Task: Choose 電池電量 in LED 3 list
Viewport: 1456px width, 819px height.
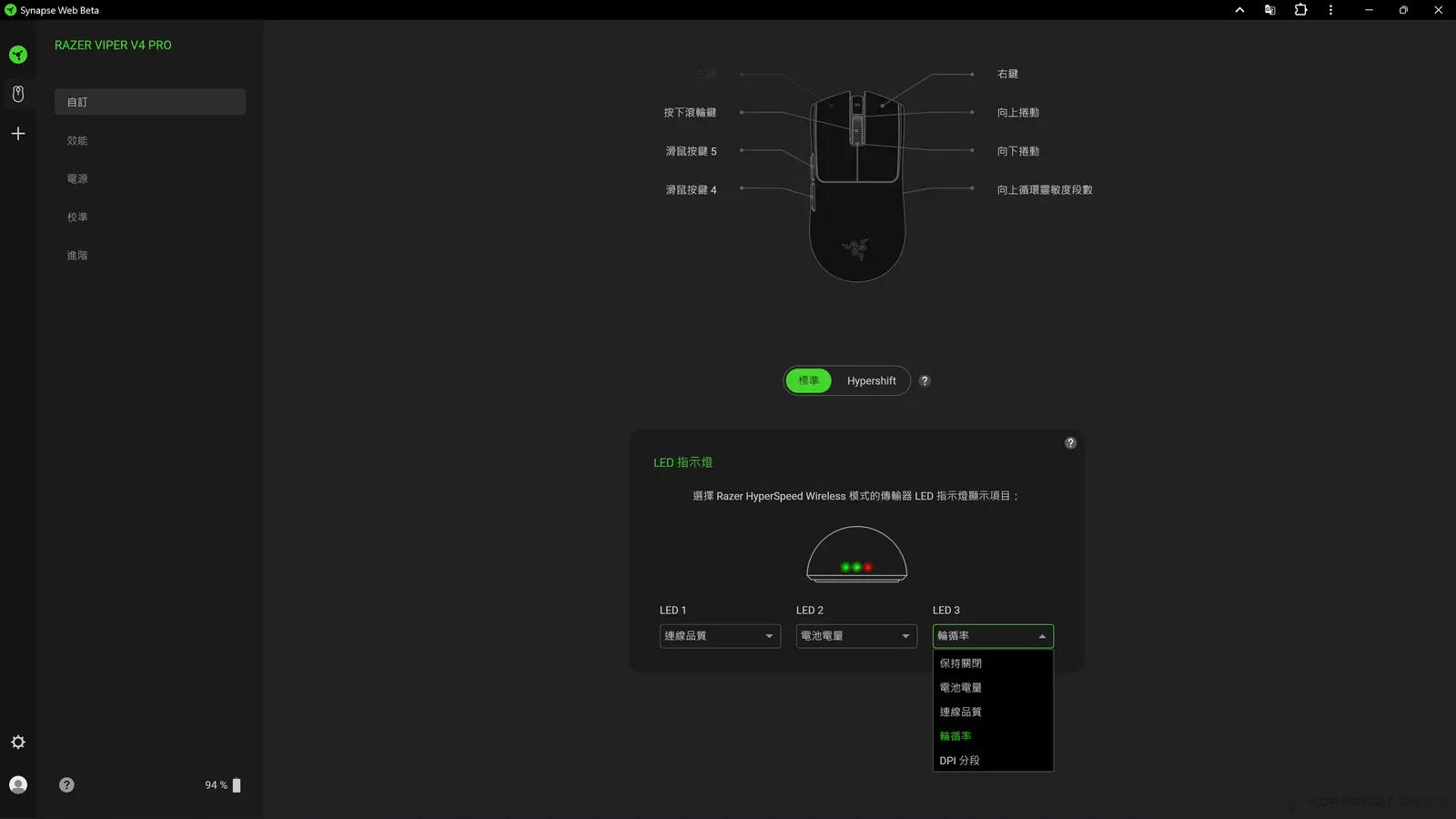Action: click(x=993, y=688)
